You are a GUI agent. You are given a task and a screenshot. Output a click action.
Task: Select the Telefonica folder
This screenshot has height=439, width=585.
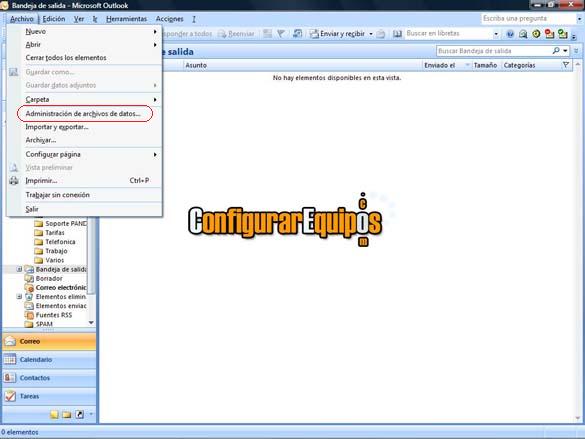[x=55, y=242]
